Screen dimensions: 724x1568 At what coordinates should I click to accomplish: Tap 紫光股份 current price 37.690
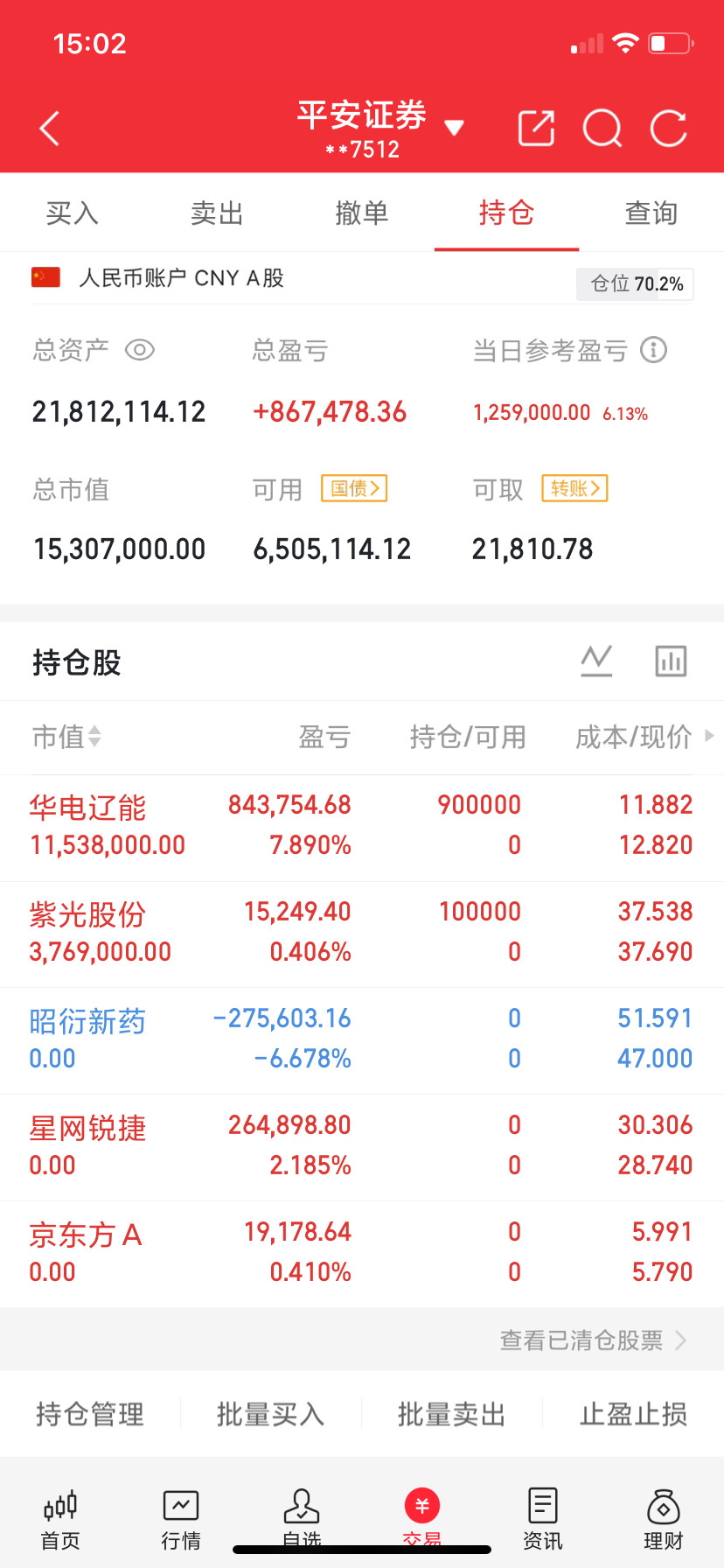tap(656, 951)
